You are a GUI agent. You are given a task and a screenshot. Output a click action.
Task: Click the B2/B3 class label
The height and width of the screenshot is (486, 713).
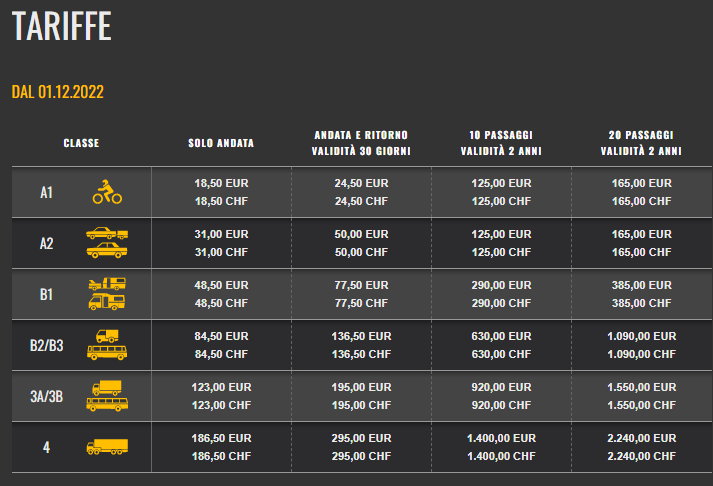pos(46,346)
